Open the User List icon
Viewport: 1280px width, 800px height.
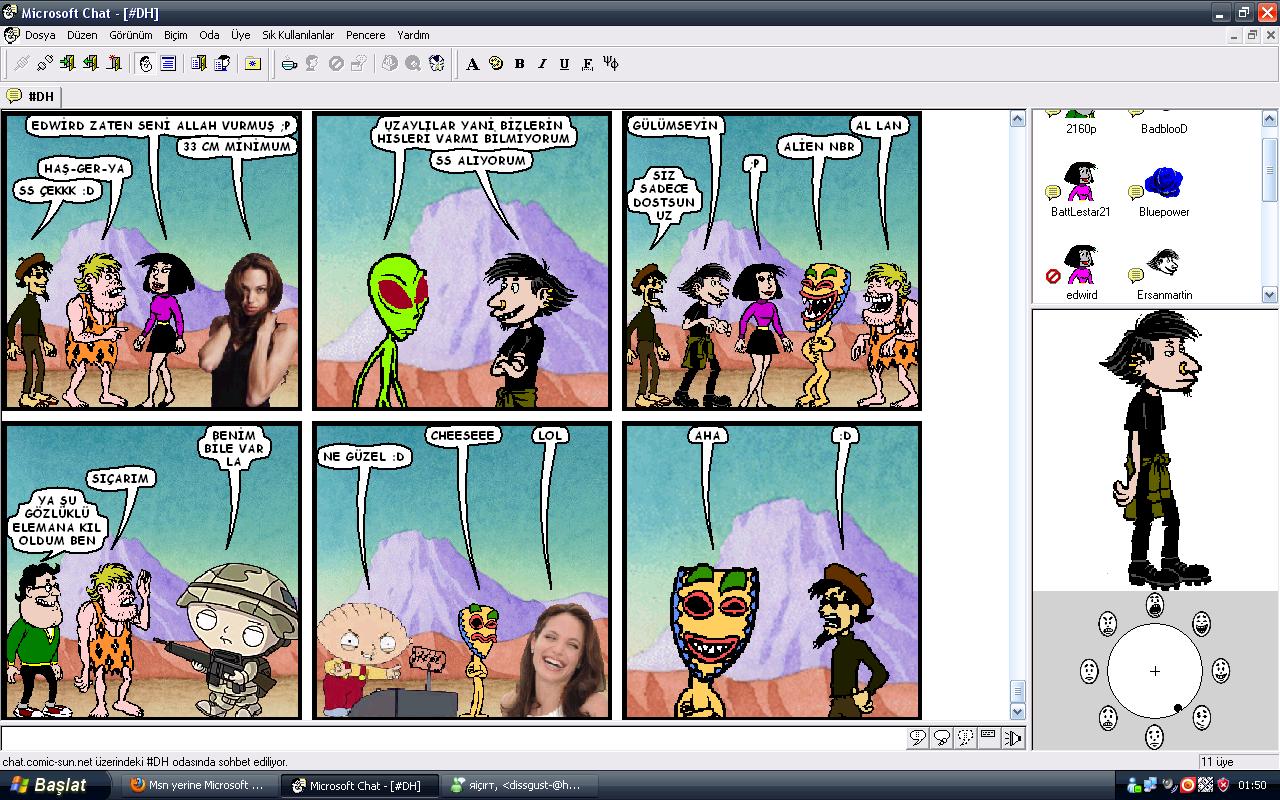point(222,63)
